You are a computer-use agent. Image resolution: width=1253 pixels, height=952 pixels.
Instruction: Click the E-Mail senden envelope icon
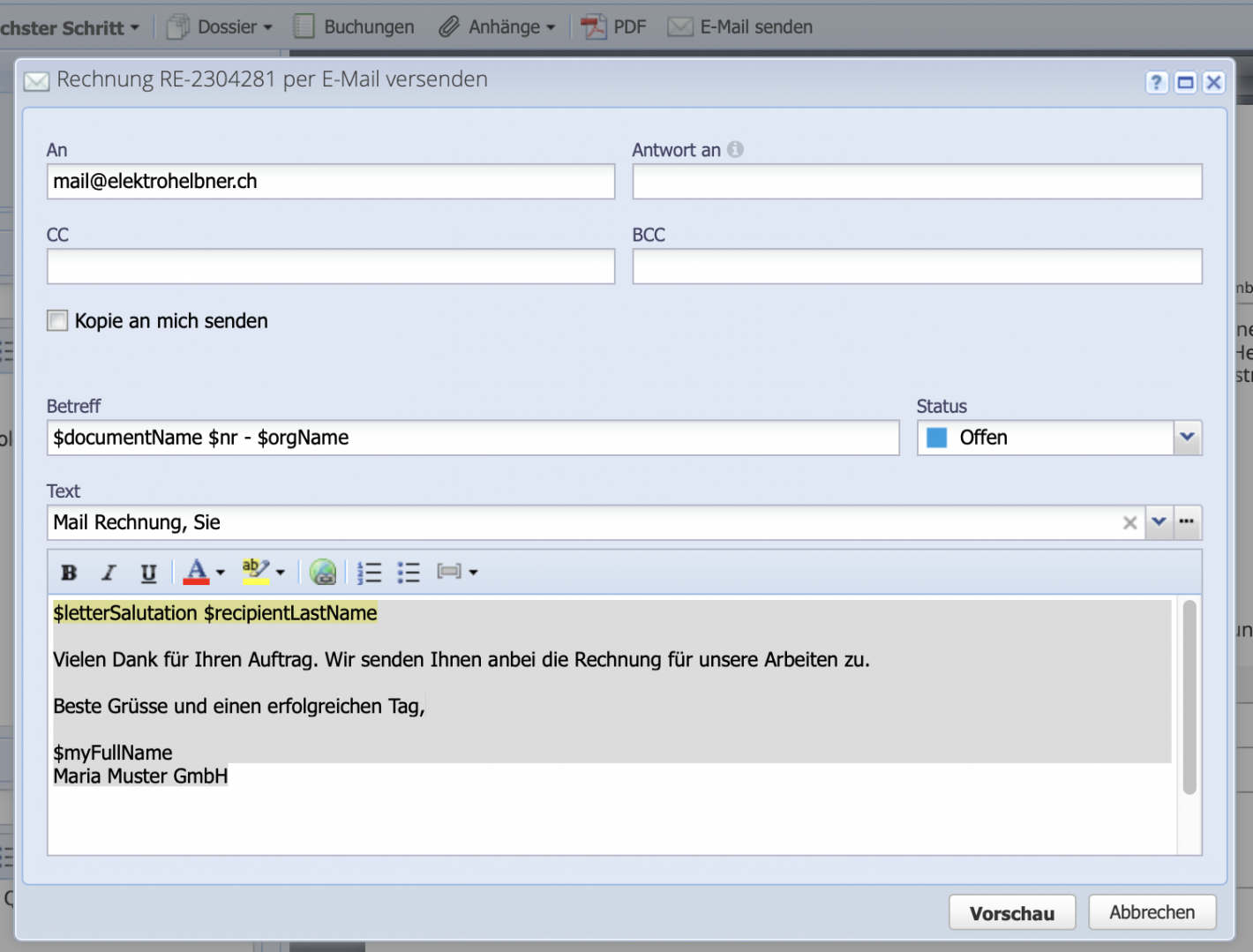680,26
